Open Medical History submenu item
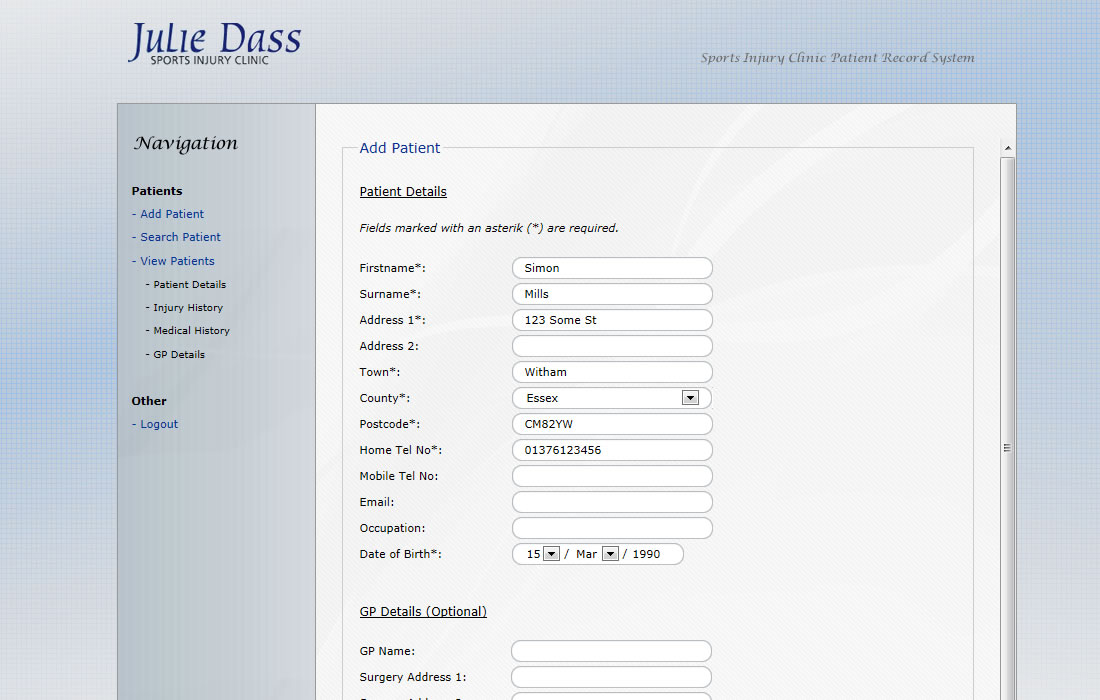The image size is (1100, 700). point(191,331)
